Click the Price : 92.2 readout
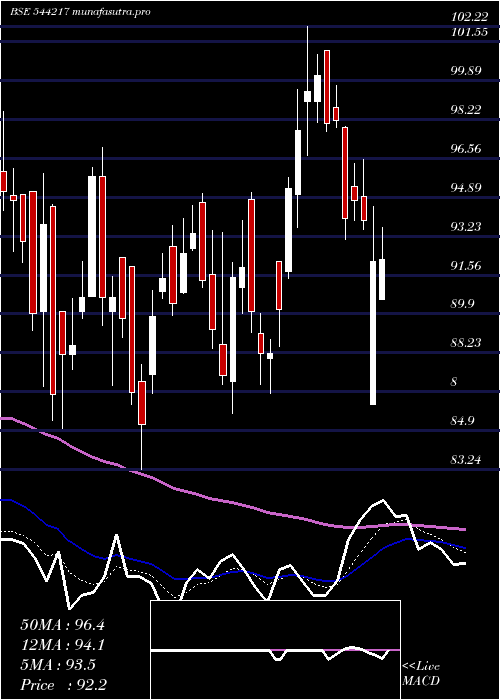 point(63,685)
